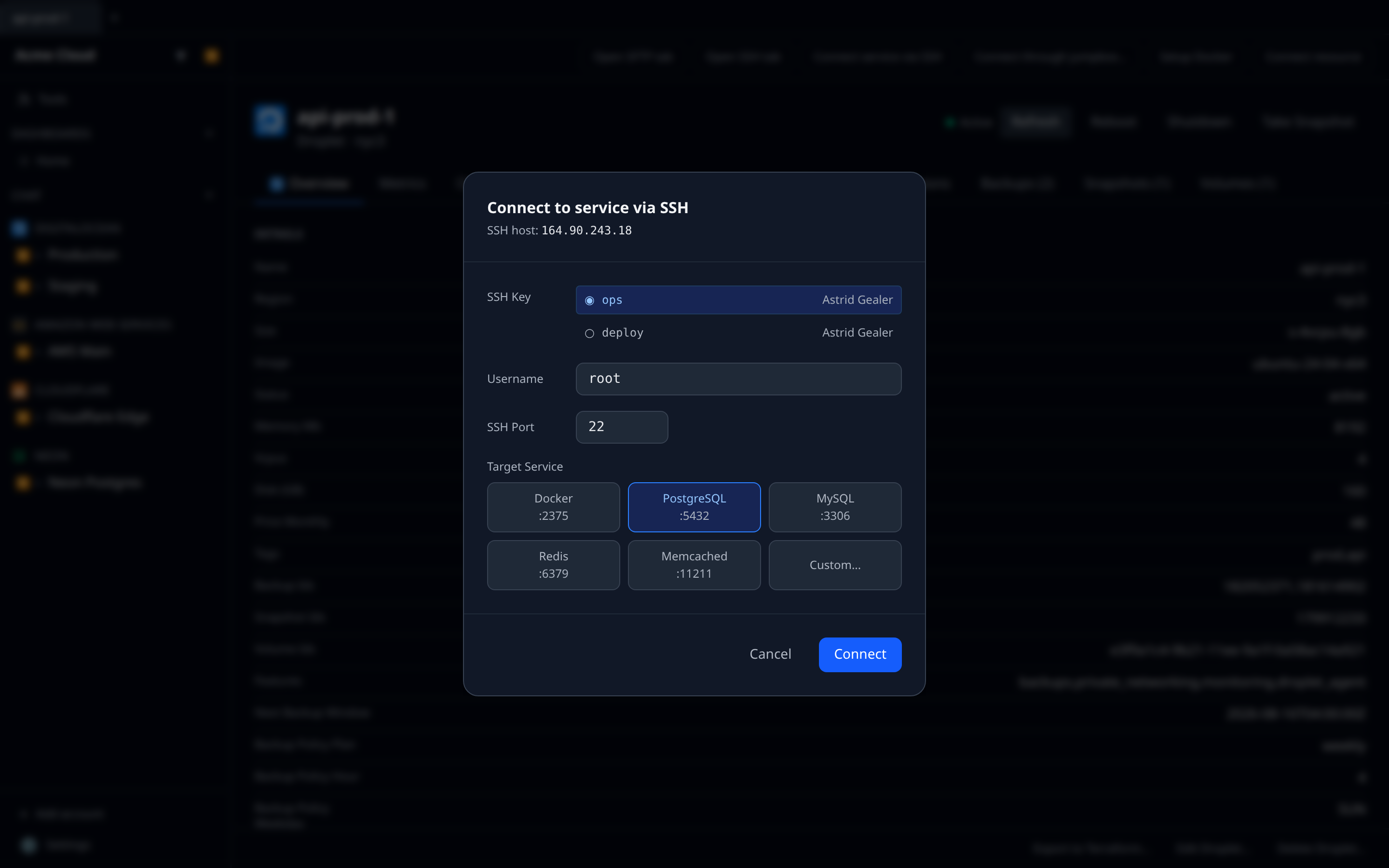Viewport: 1389px width, 868px height.
Task: Choose PostgreSQL :5432 as target service
Action: tap(694, 507)
